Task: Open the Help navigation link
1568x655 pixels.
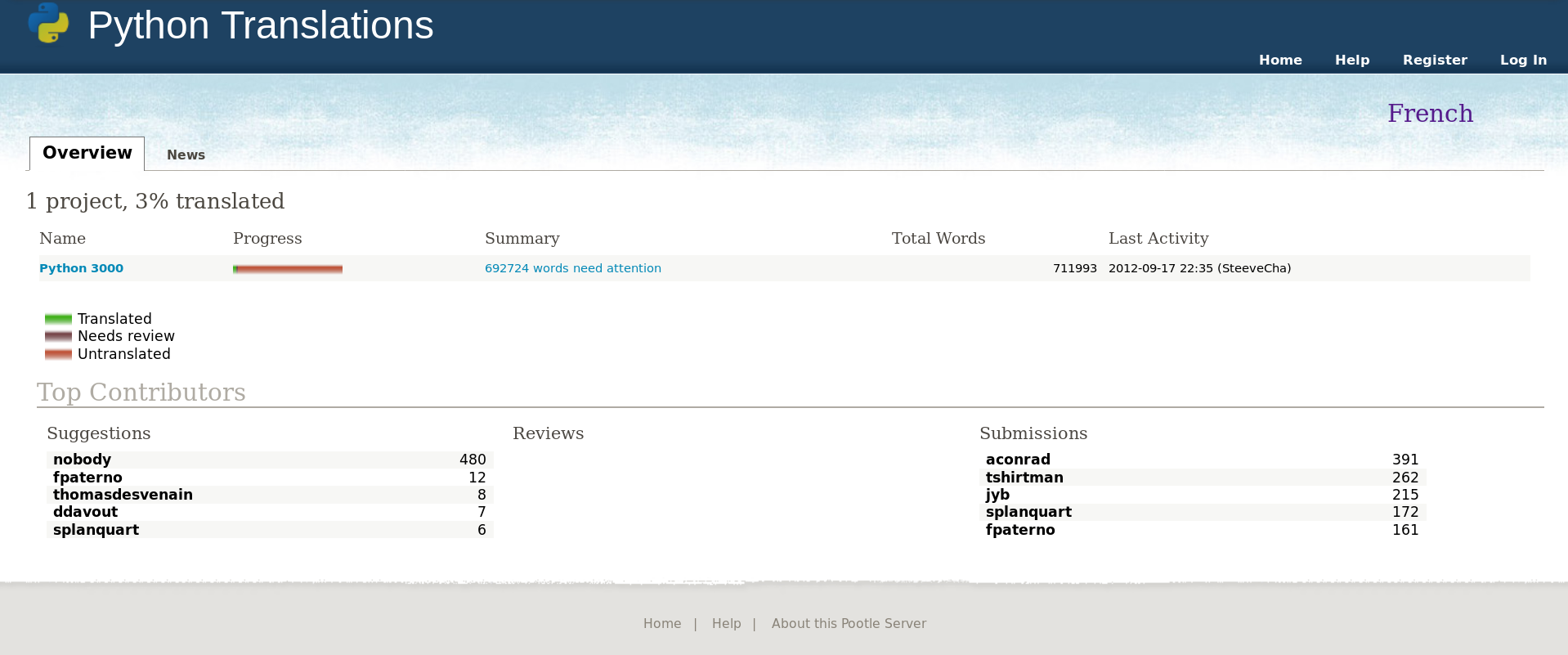Action: pos(1352,60)
